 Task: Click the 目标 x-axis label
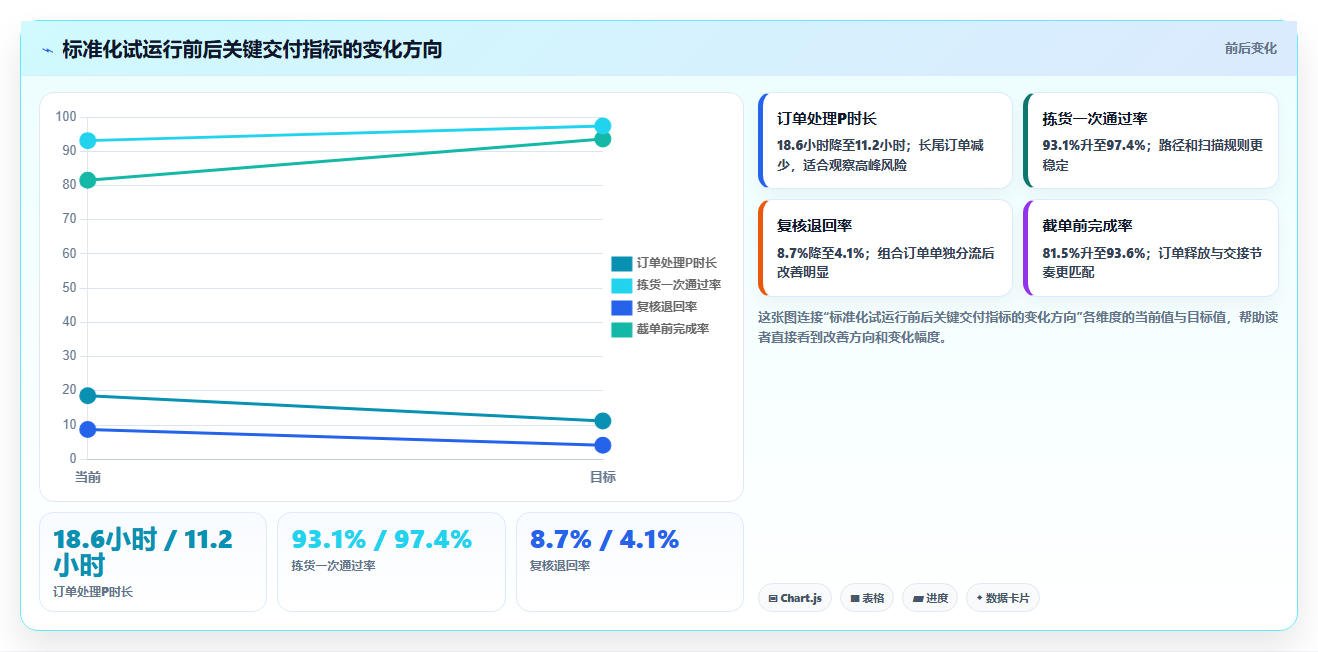coord(603,477)
